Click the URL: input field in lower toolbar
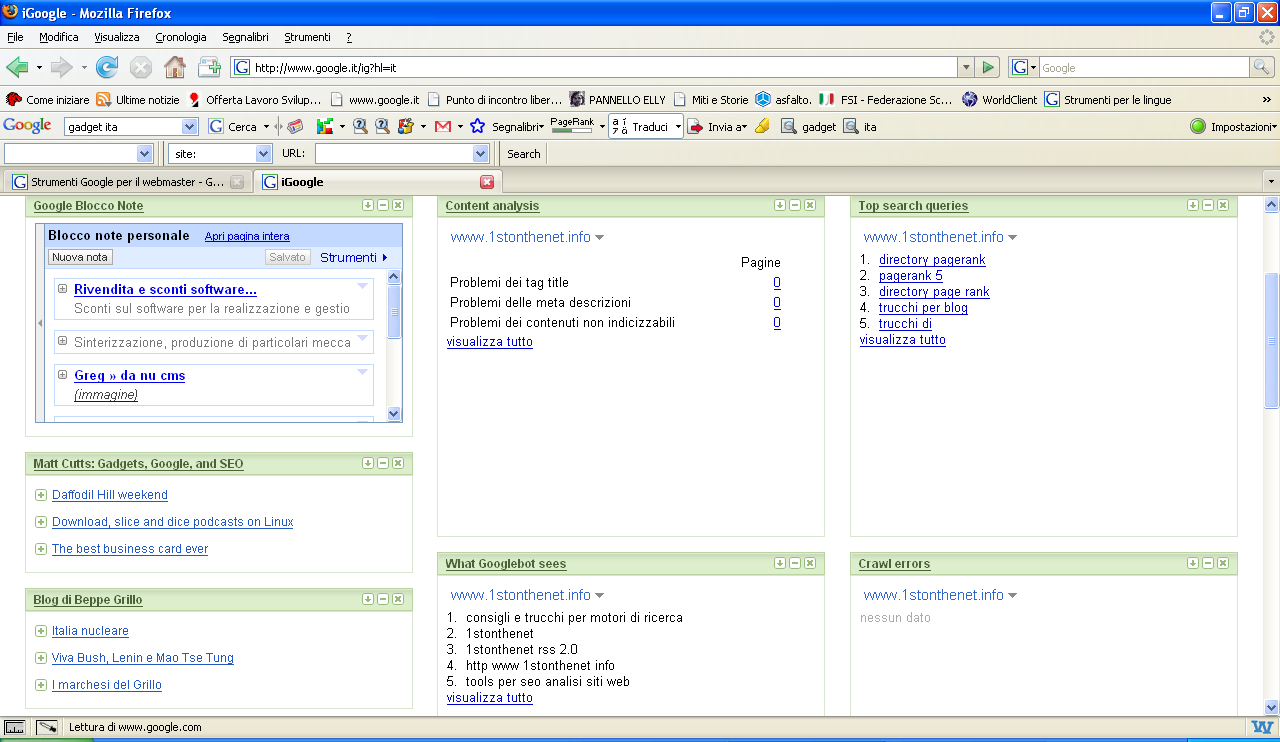Viewport: 1280px width, 742px height. click(x=401, y=154)
